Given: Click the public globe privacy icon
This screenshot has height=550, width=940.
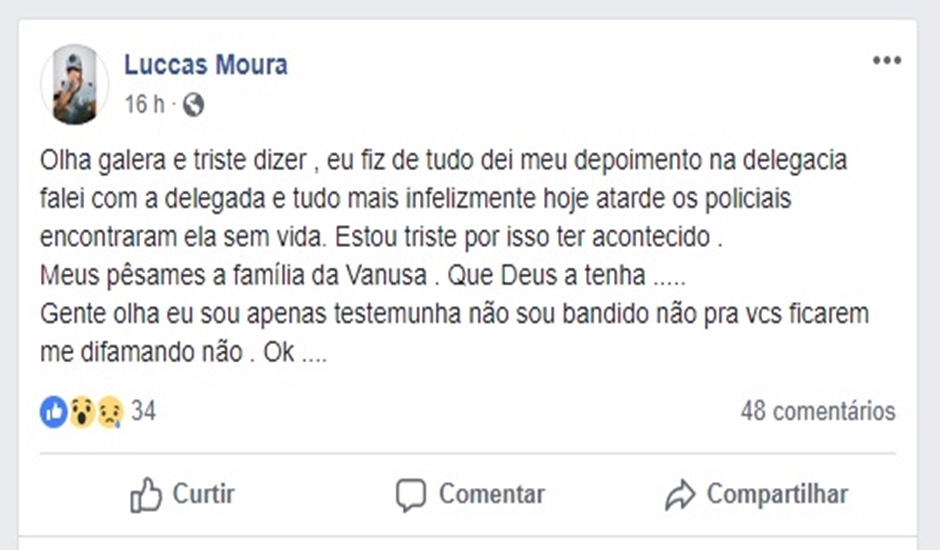Looking at the screenshot, I should 193,105.
